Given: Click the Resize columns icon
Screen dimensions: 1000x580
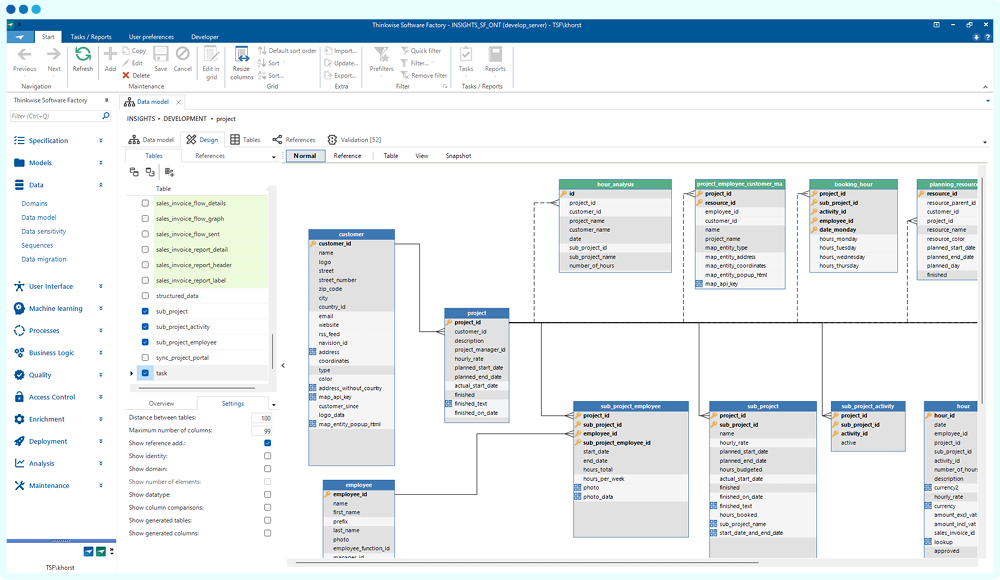Looking at the screenshot, I should click(242, 55).
